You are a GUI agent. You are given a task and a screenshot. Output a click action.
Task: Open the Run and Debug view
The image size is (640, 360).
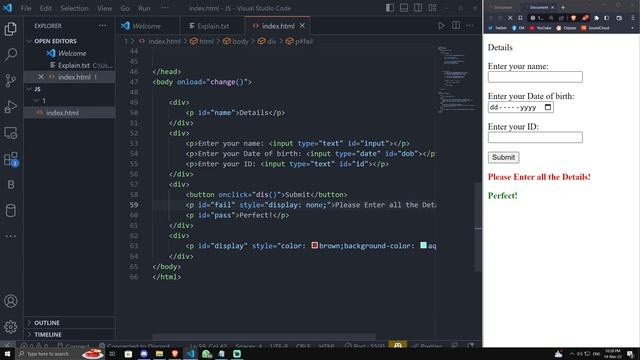point(11,107)
